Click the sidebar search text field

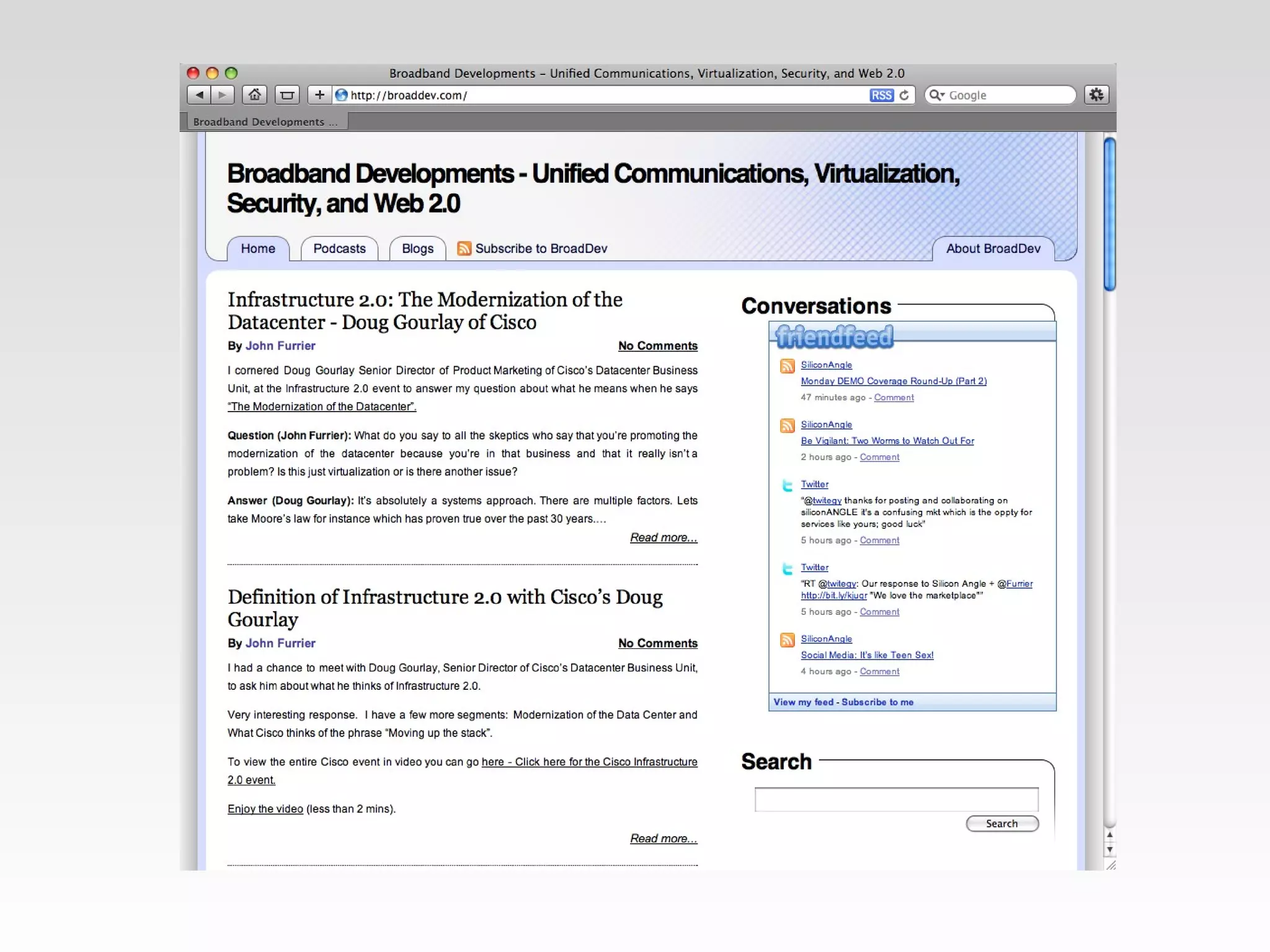pos(896,800)
